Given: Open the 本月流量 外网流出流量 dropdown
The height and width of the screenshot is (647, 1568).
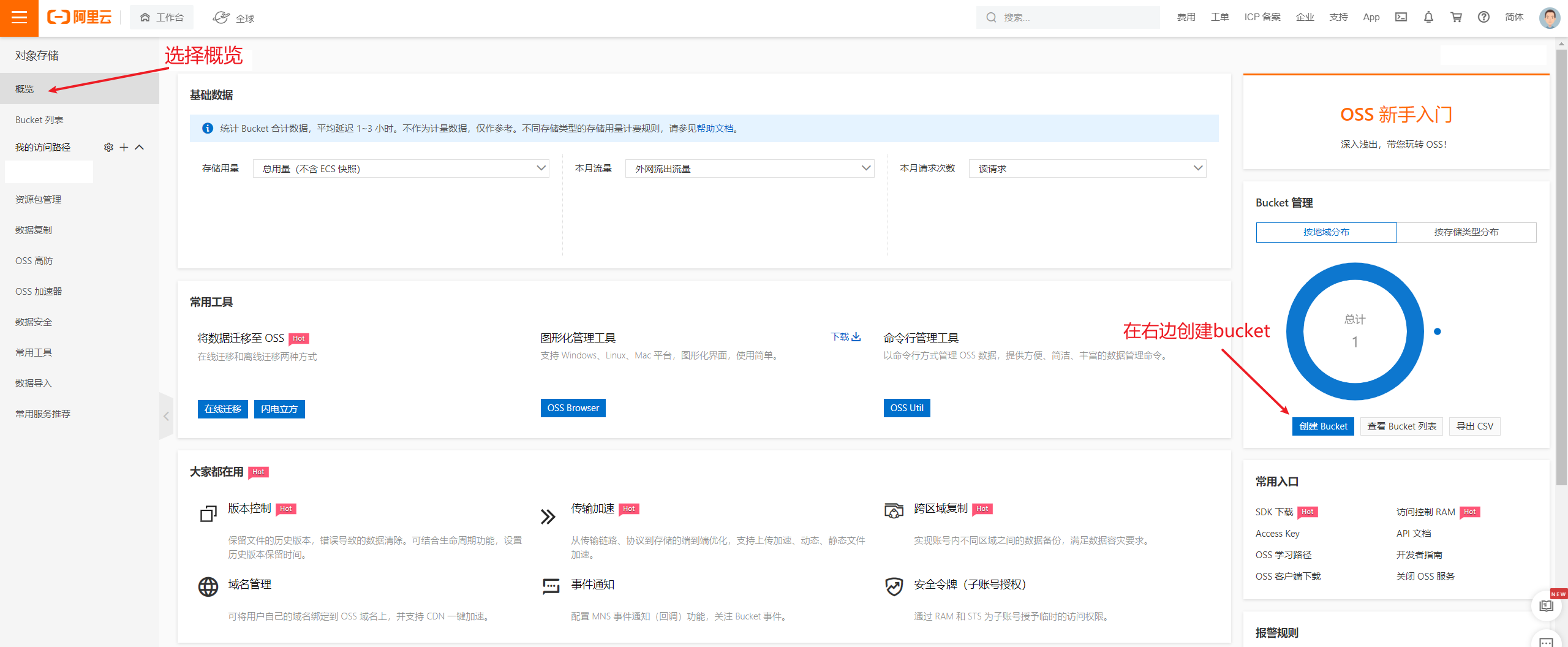Looking at the screenshot, I should point(749,168).
